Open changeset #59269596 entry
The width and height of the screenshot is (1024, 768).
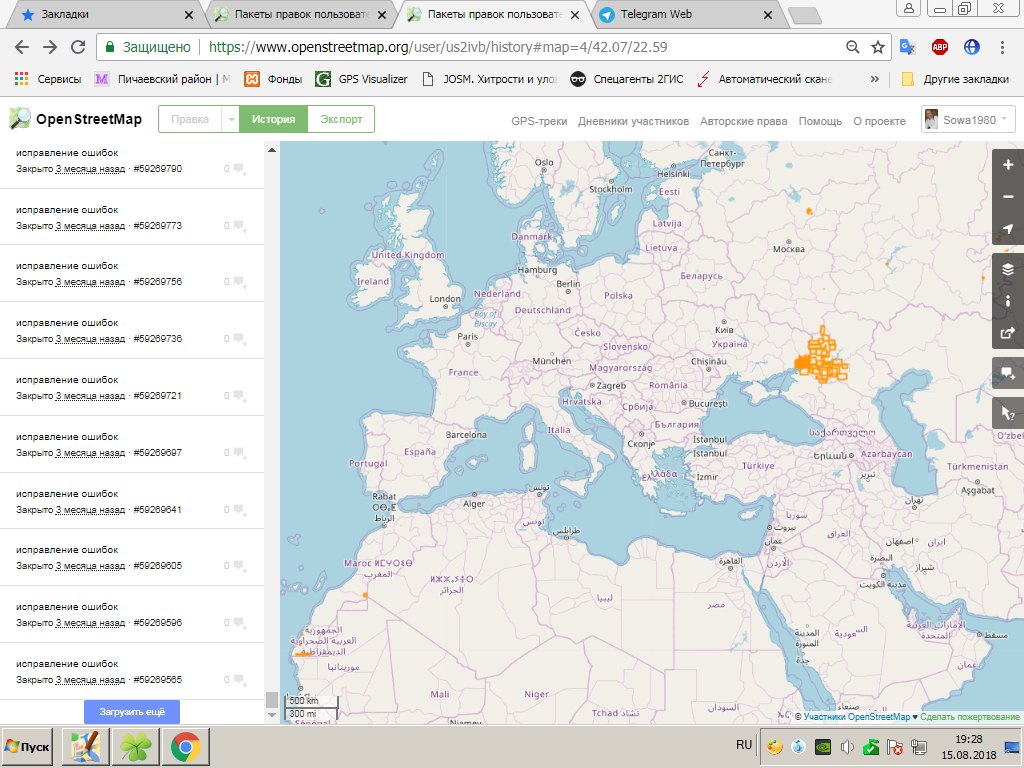point(132,615)
